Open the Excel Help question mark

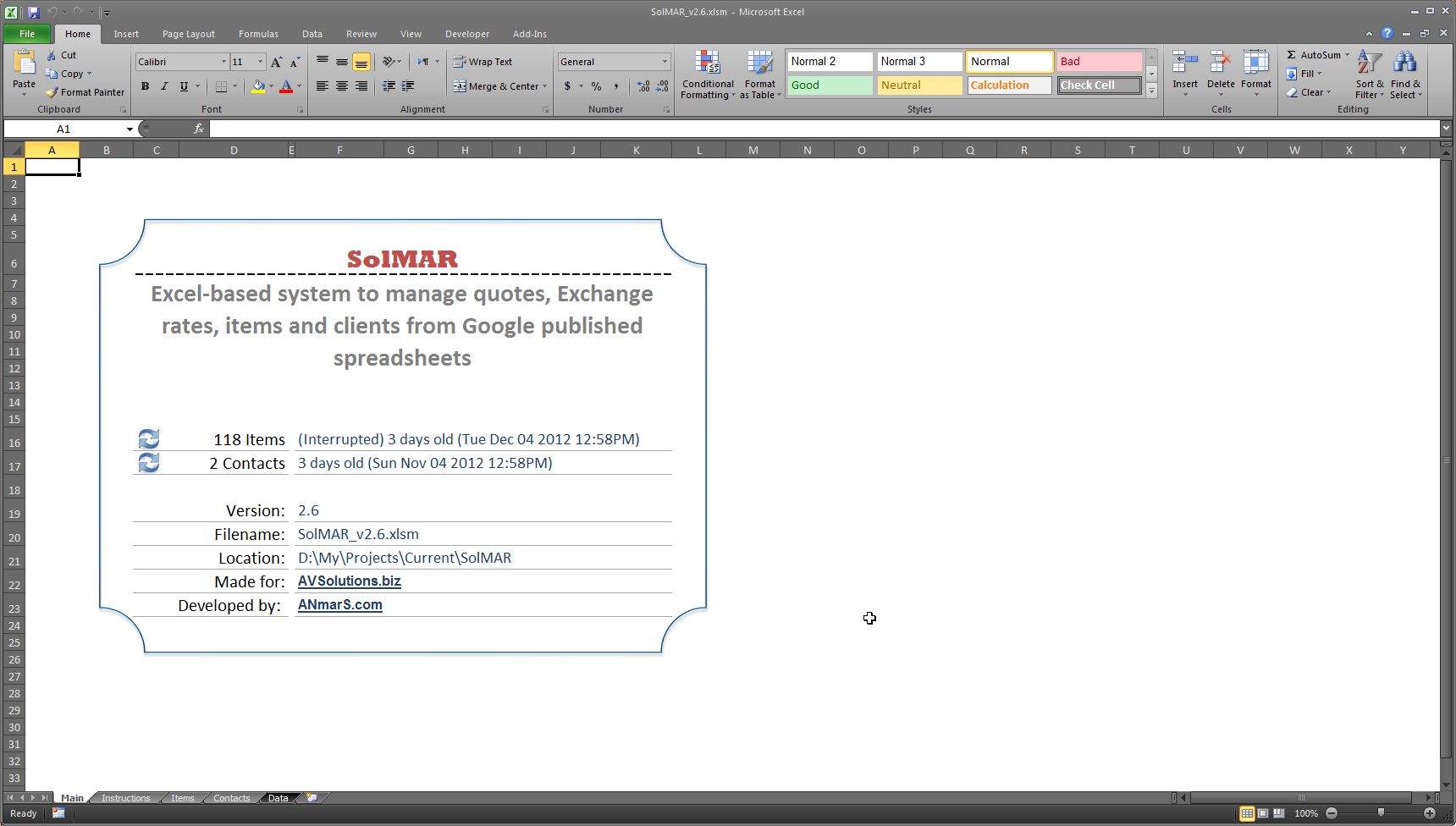pos(1387,34)
